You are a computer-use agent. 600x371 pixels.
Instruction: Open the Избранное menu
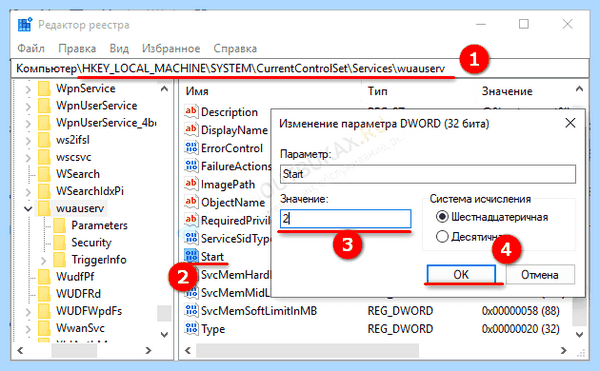point(171,49)
